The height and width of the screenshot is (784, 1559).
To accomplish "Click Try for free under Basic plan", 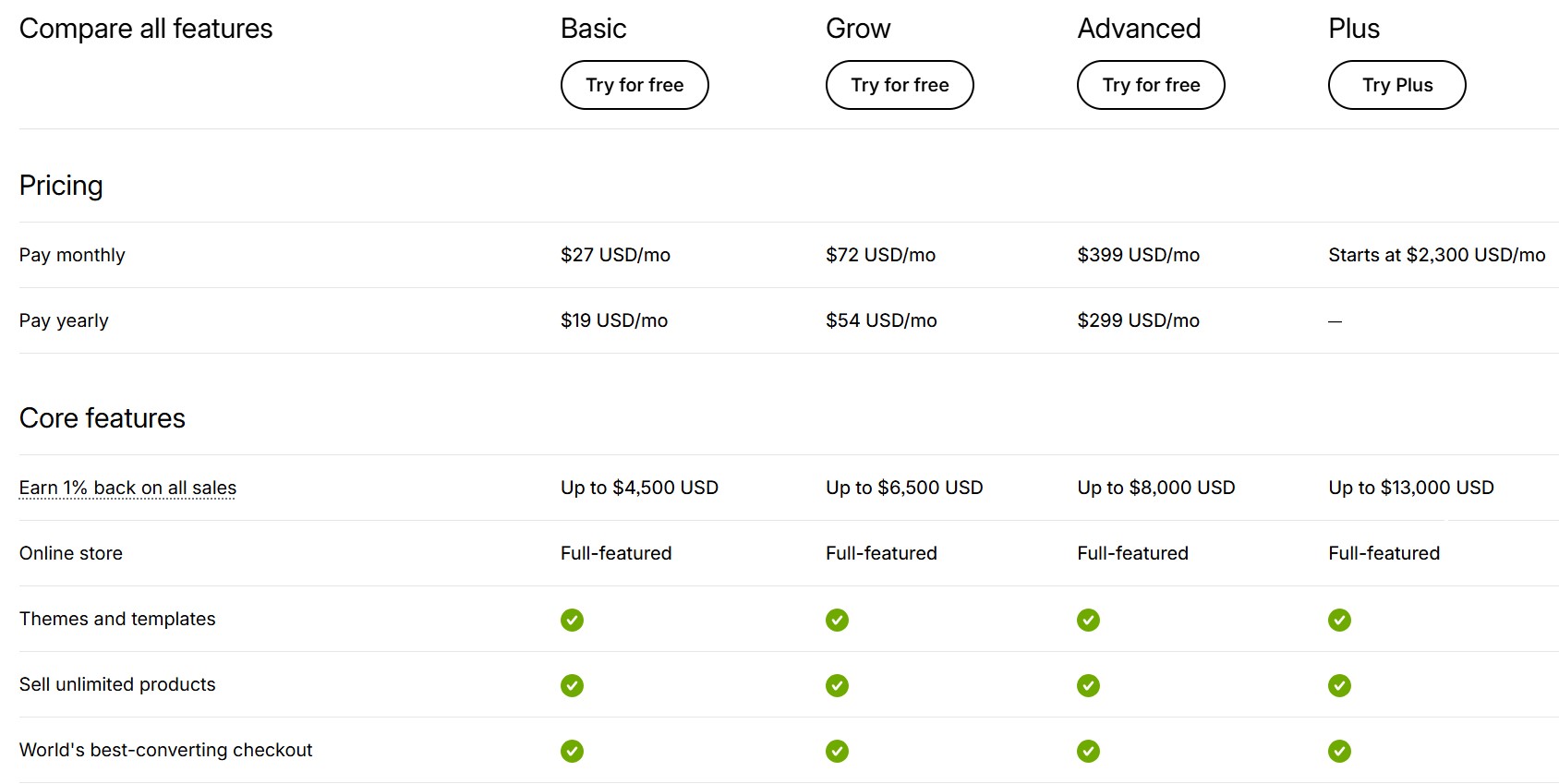I will coord(634,85).
